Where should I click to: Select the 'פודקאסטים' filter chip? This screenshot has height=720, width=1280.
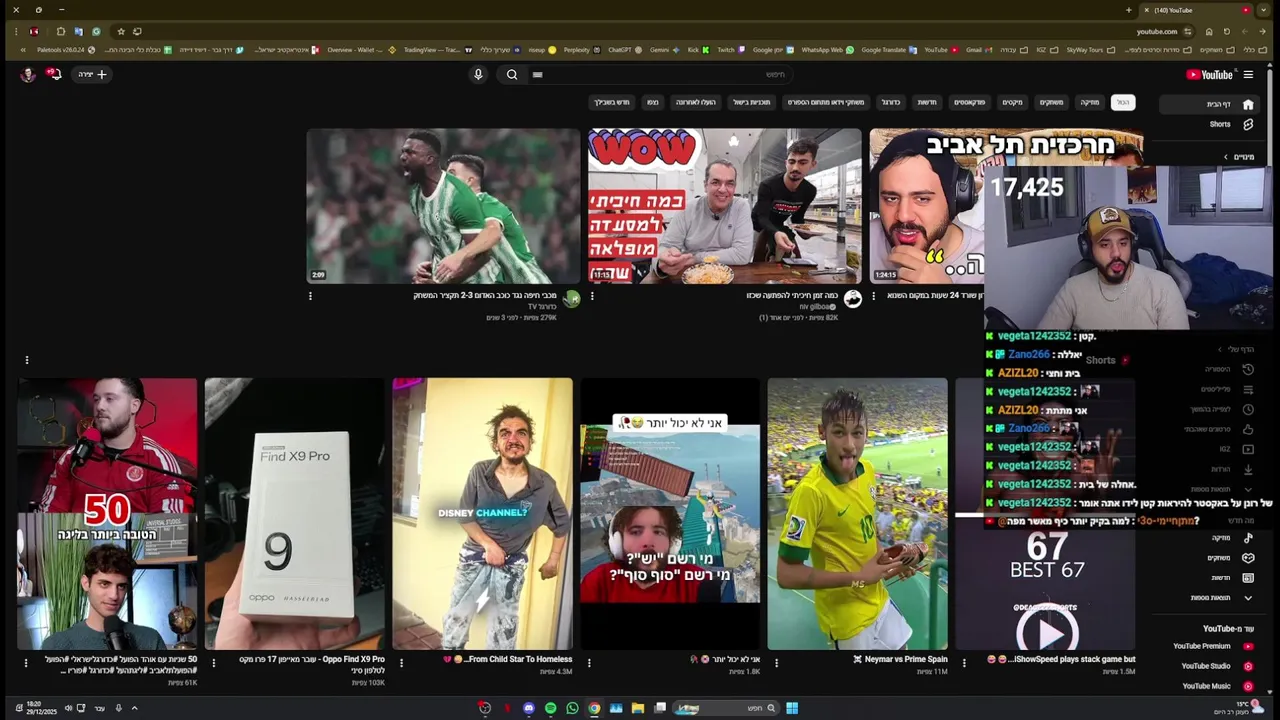pos(969,102)
